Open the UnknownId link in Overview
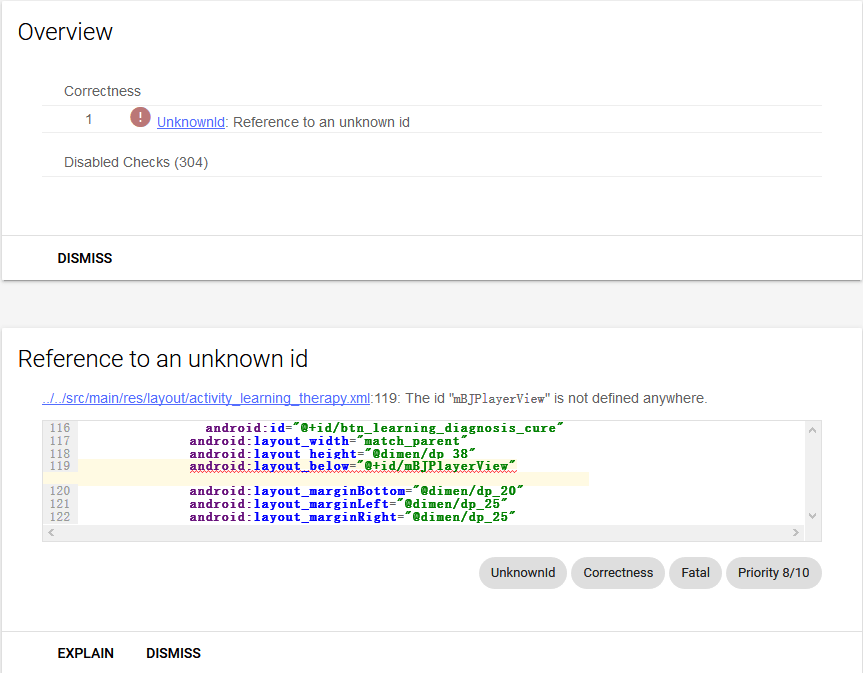Viewport: 863px width, 673px height. click(x=190, y=121)
